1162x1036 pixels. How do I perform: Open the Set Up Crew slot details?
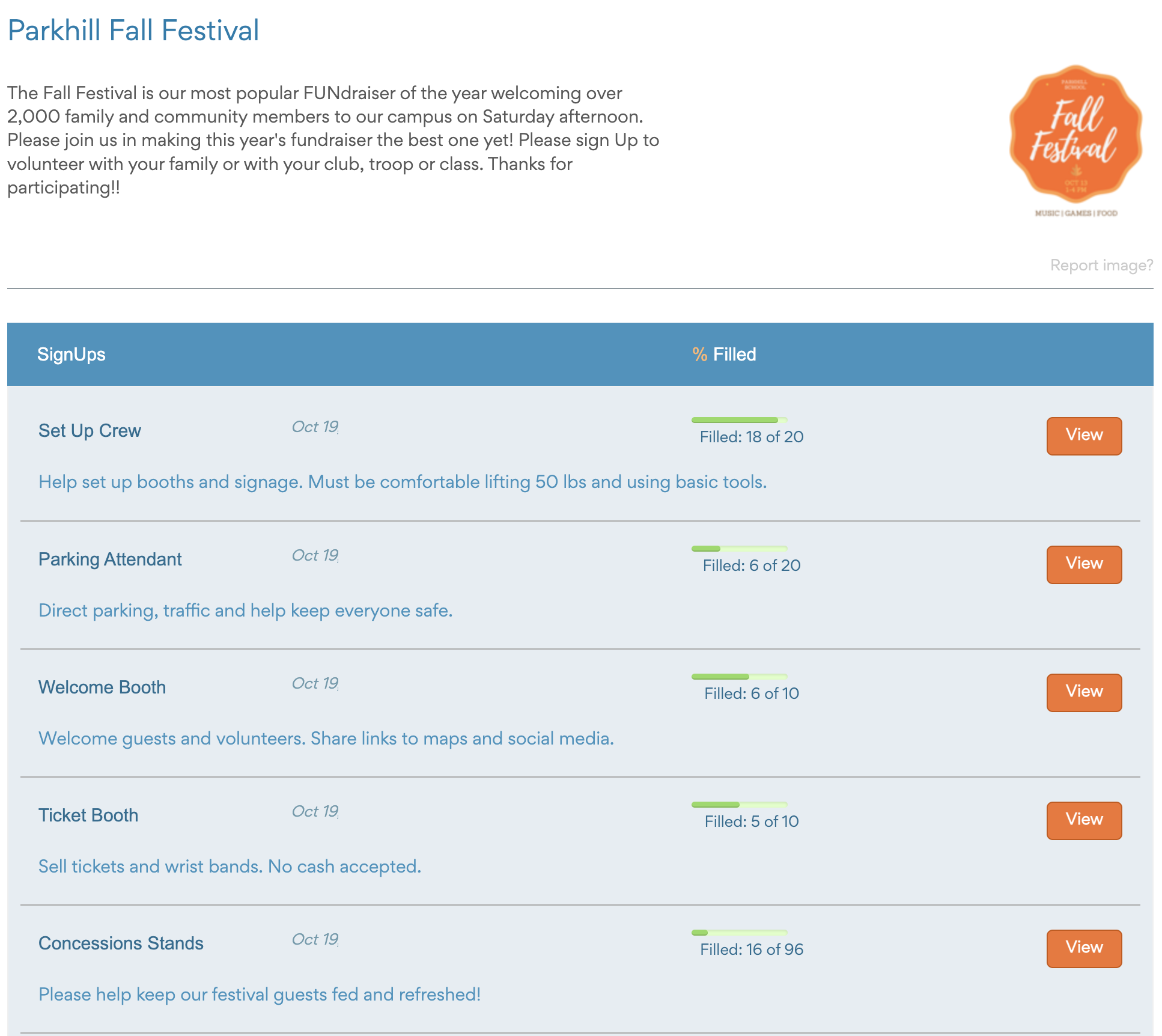(x=90, y=430)
